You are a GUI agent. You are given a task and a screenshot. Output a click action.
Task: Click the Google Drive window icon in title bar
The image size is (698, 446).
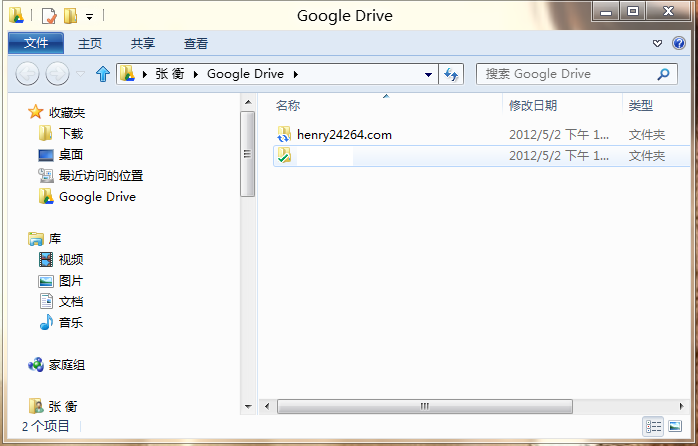click(16, 16)
